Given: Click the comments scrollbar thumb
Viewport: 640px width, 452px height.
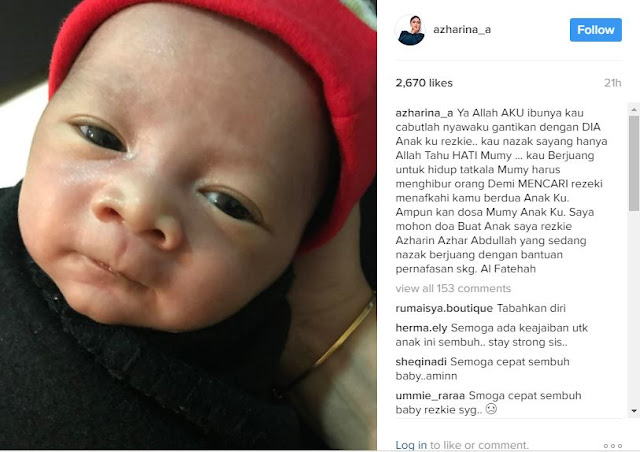Looking at the screenshot, I should tap(634, 163).
